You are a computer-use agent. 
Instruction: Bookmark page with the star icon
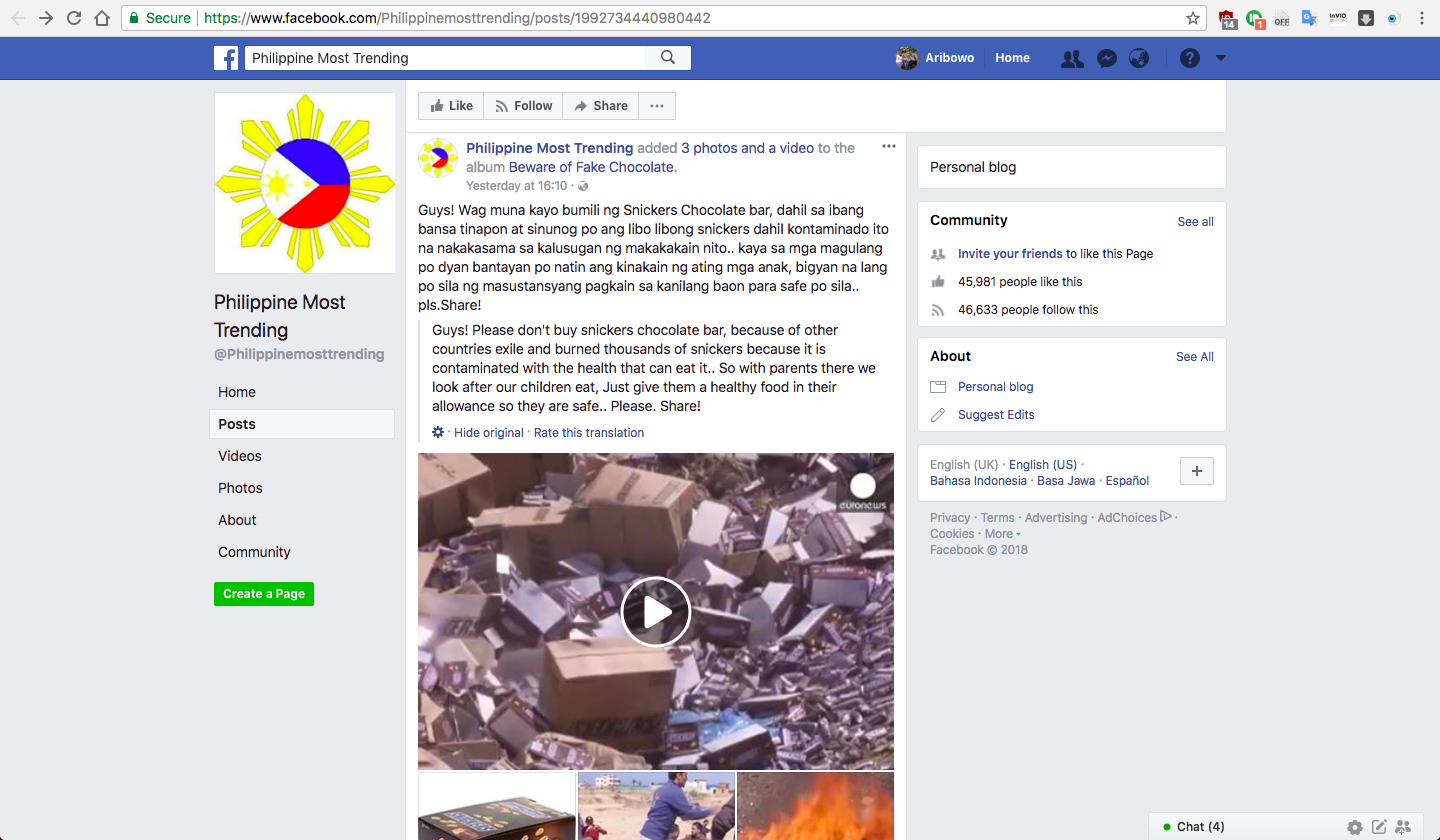click(1193, 18)
